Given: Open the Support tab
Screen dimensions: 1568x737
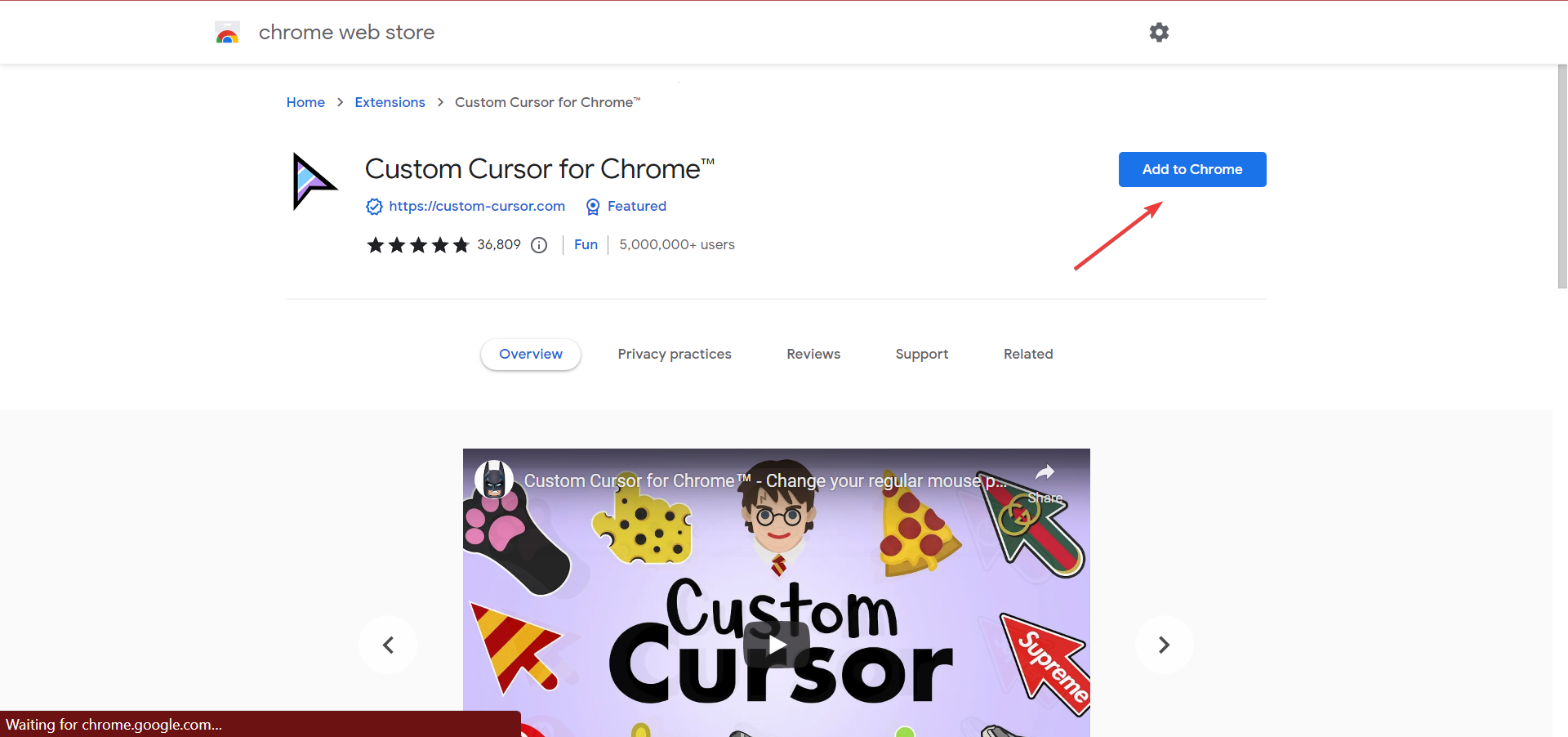Looking at the screenshot, I should click(x=922, y=354).
